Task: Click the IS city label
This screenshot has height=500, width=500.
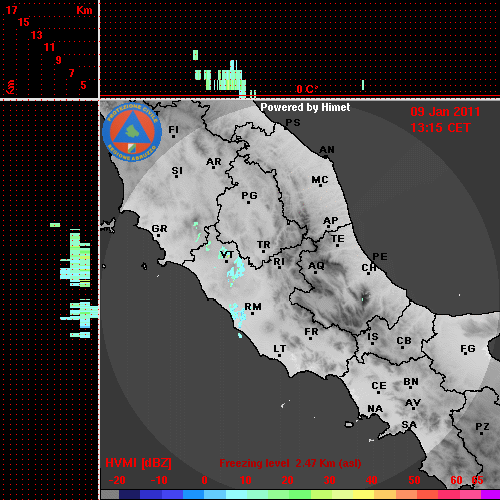Action: point(373,337)
